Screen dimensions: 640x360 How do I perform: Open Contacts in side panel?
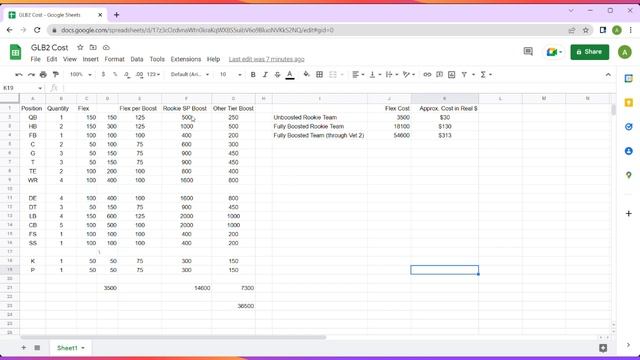(629, 151)
